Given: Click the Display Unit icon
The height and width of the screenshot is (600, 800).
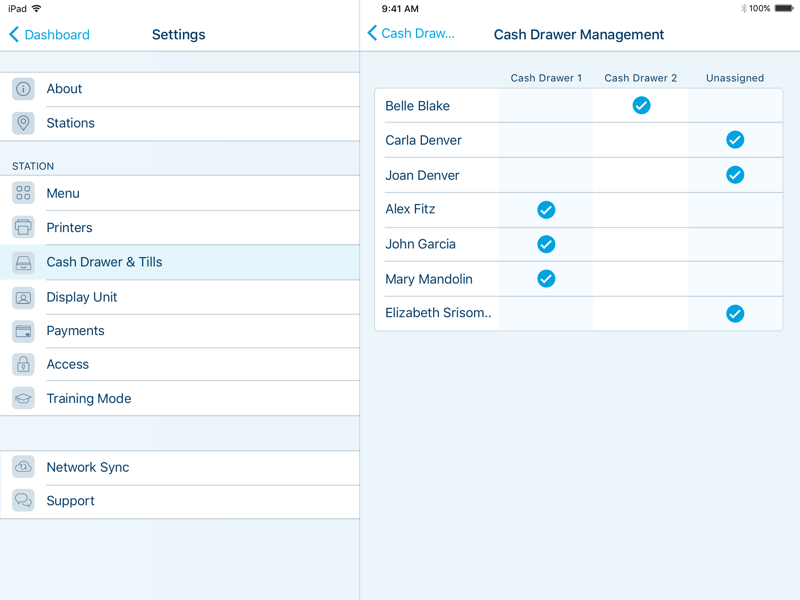Looking at the screenshot, I should 23,297.
